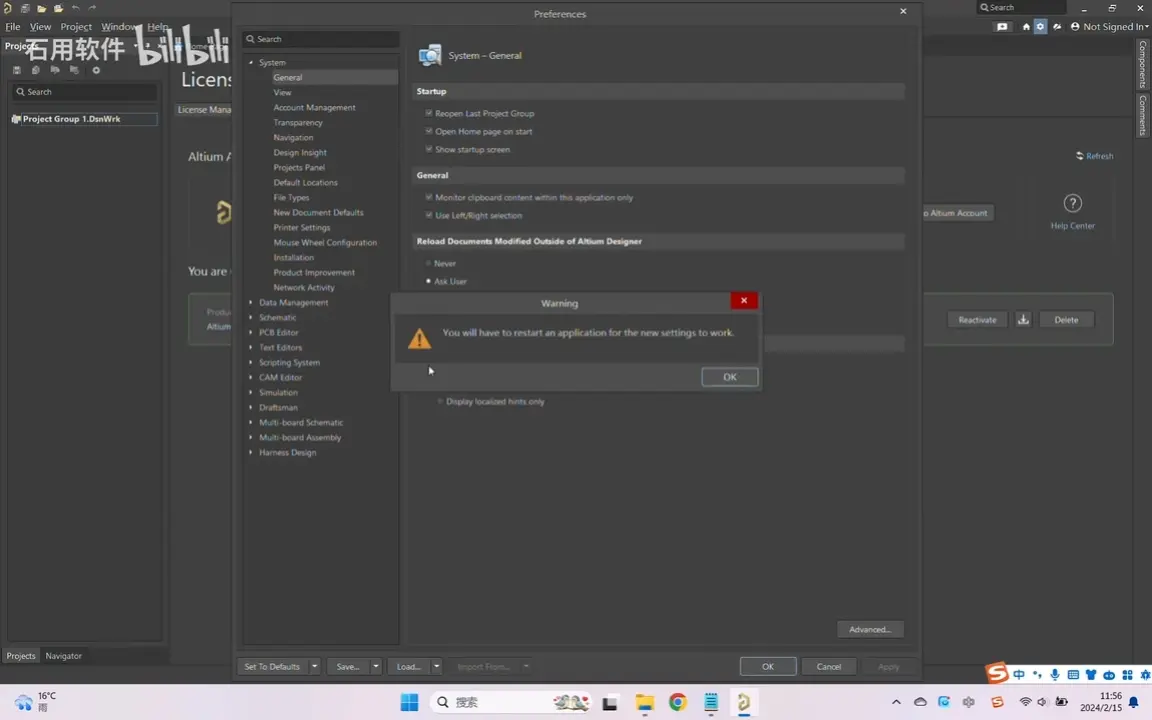Screen dimensions: 1152x720
Task: Click the Preferences search field
Action: tap(321, 39)
